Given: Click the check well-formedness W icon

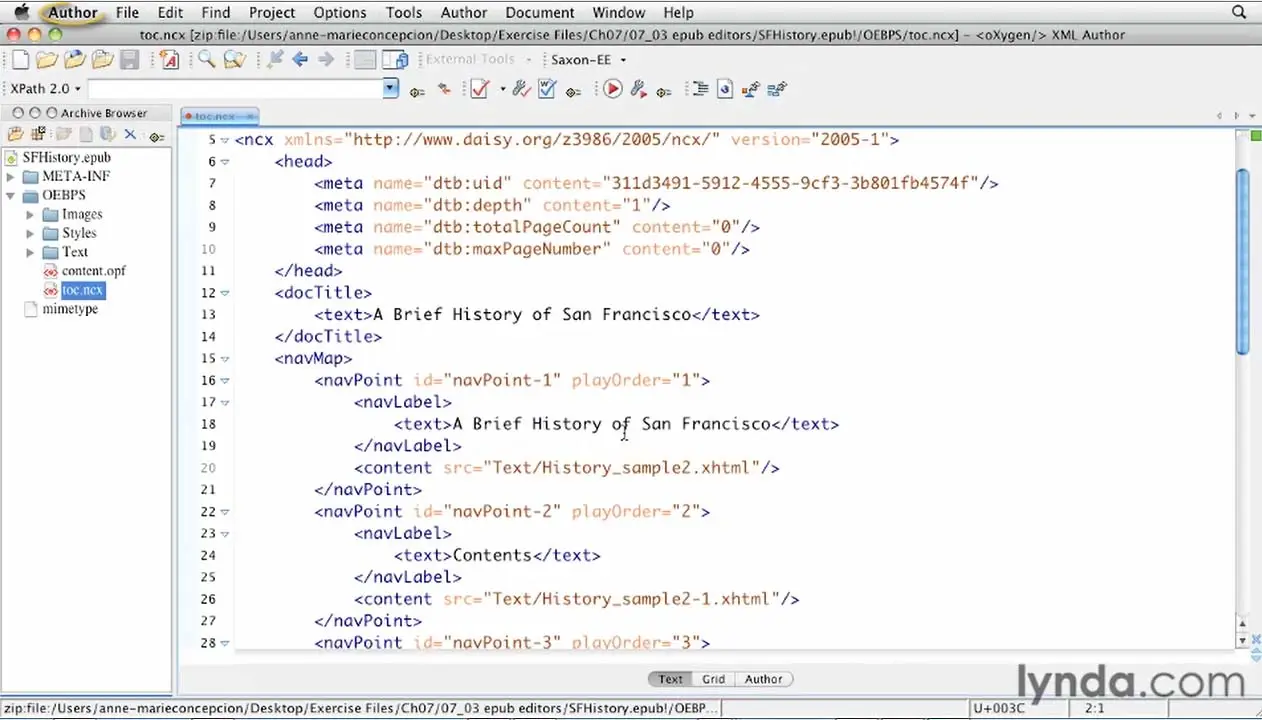Looking at the screenshot, I should (546, 89).
